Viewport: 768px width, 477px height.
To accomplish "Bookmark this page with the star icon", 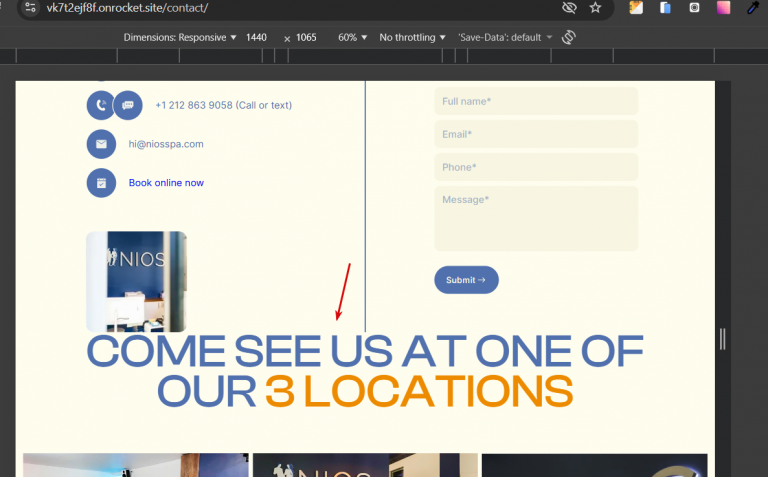I will (x=595, y=7).
